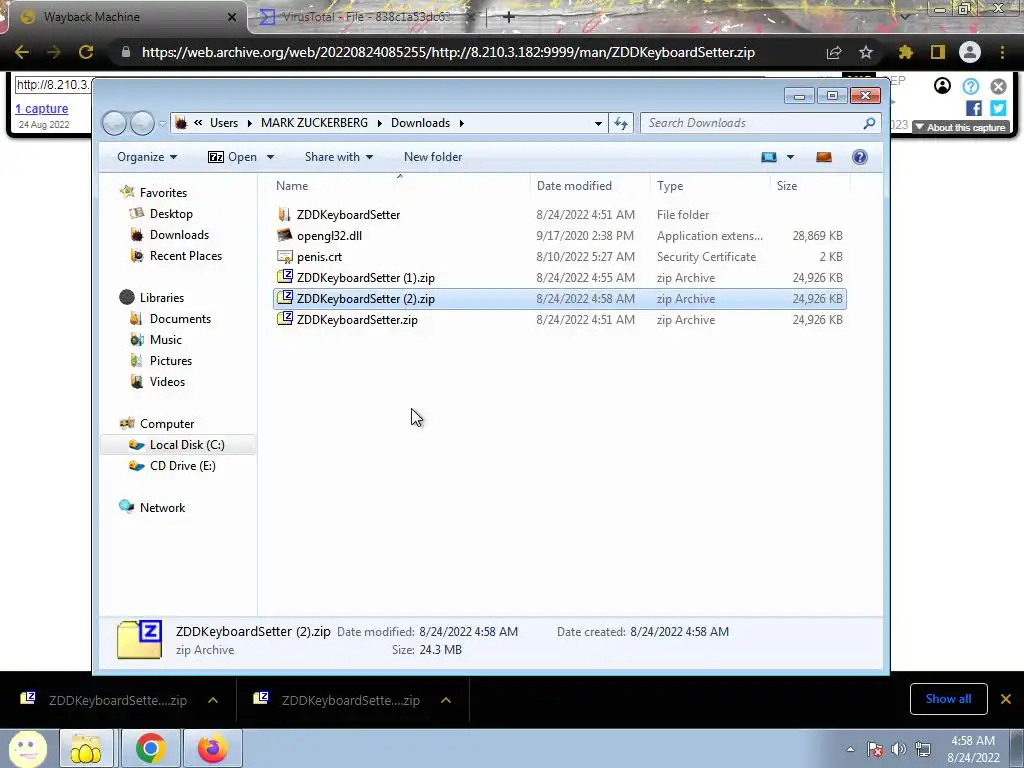Close the Chrome downloads bar
This screenshot has width=1024, height=768.
tap(1006, 699)
